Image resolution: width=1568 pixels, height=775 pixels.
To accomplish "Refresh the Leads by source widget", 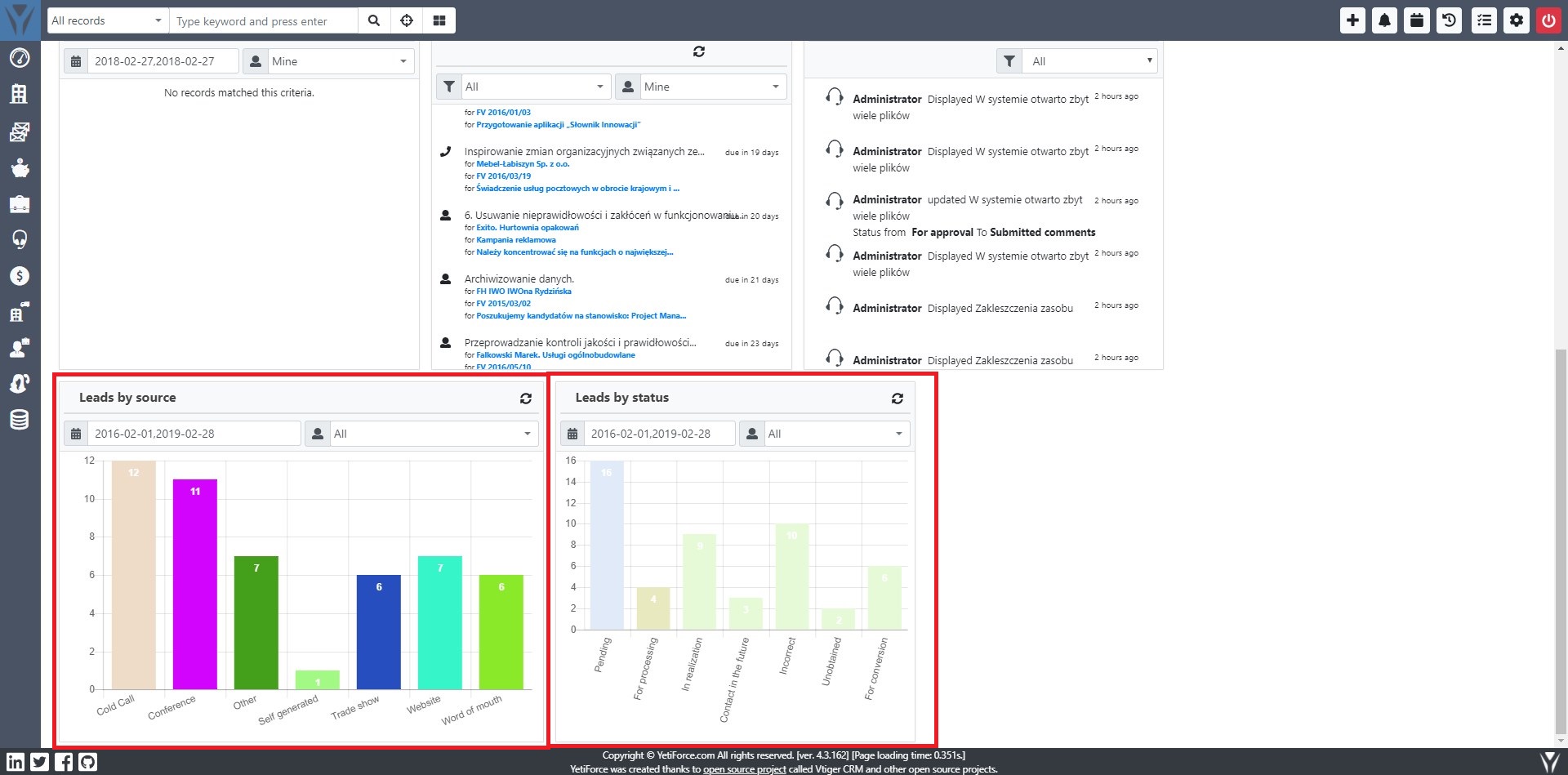I will [526, 399].
